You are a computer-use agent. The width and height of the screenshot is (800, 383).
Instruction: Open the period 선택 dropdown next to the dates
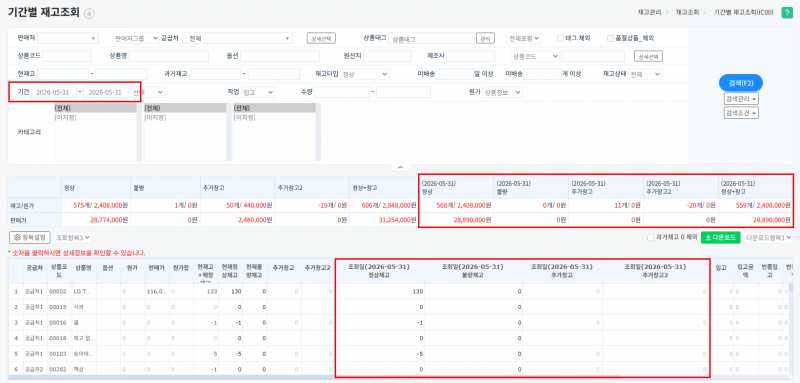click(x=148, y=92)
